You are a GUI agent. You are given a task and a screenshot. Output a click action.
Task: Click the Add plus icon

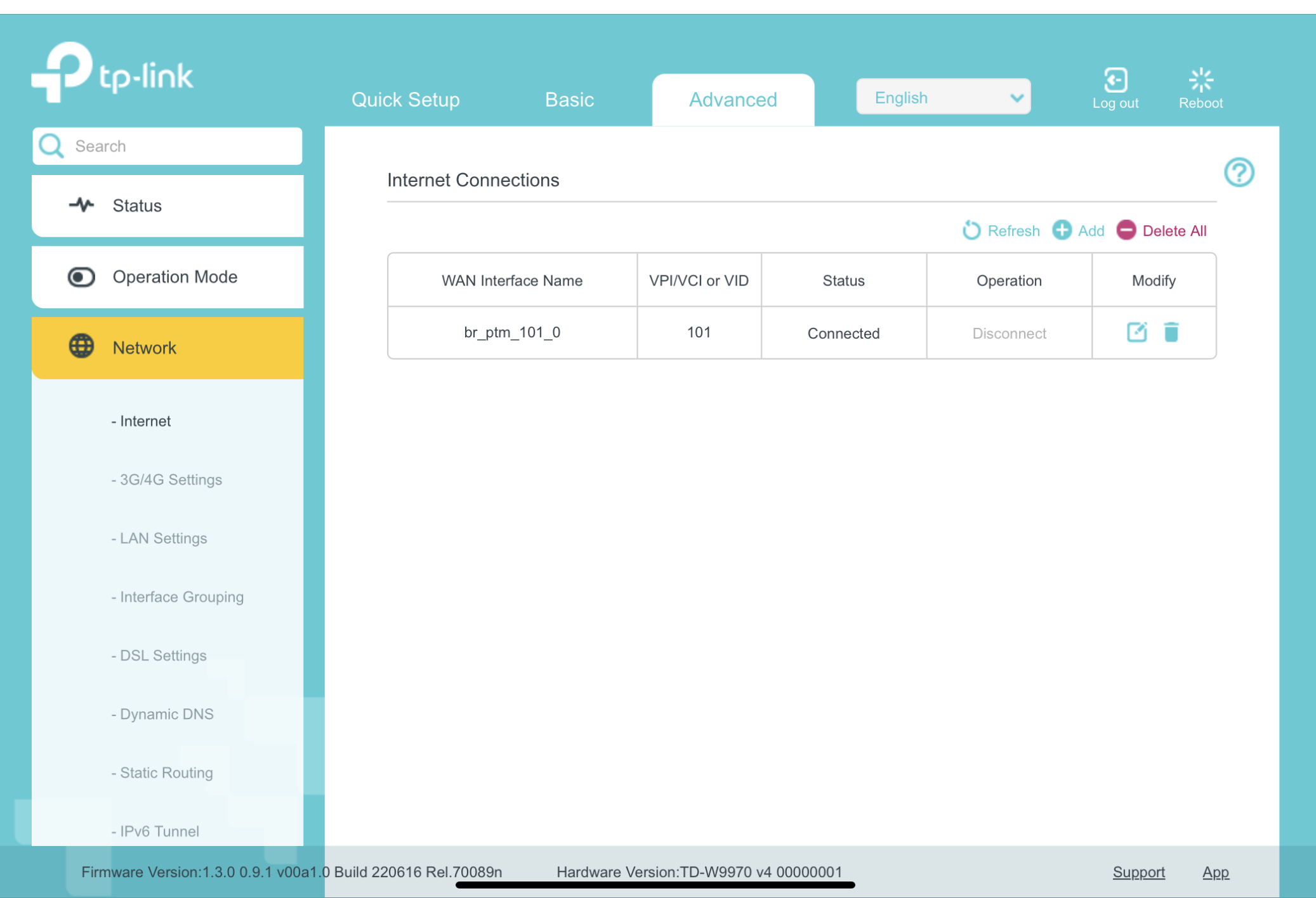1062,230
